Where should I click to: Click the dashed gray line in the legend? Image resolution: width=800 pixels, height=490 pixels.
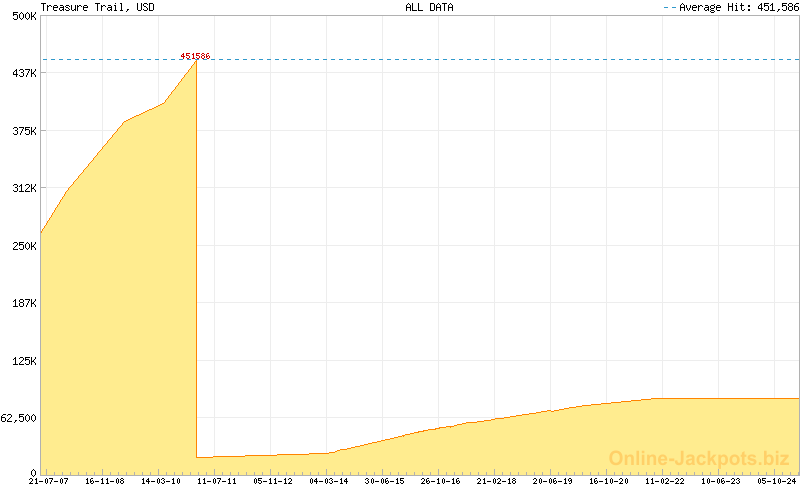pyautogui.click(x=669, y=7)
